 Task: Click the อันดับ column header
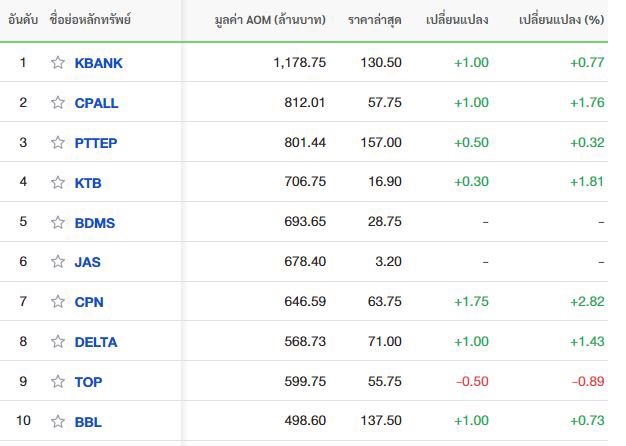23,20
